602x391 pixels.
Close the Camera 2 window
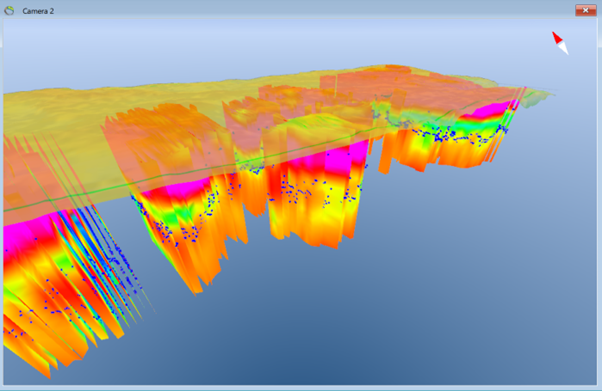pyautogui.click(x=585, y=10)
